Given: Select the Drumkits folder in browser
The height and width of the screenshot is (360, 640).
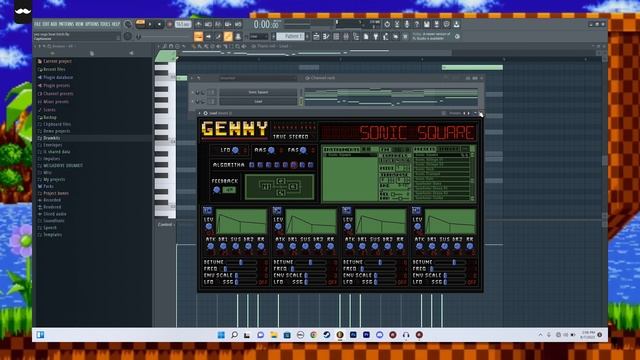Looking at the screenshot, I should [x=52, y=138].
